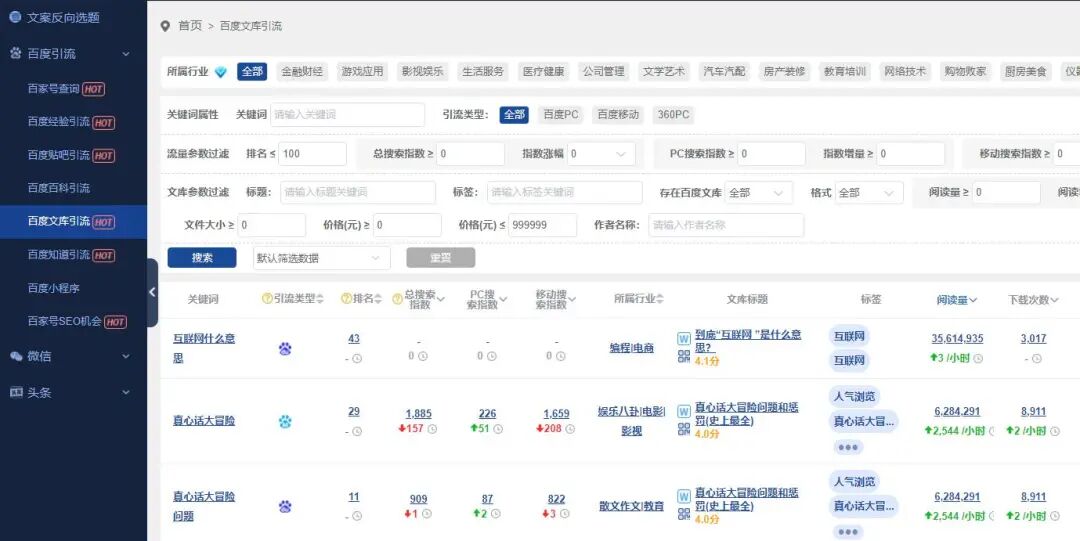
Task: Filter by 金融财经 industry
Action: (302, 72)
